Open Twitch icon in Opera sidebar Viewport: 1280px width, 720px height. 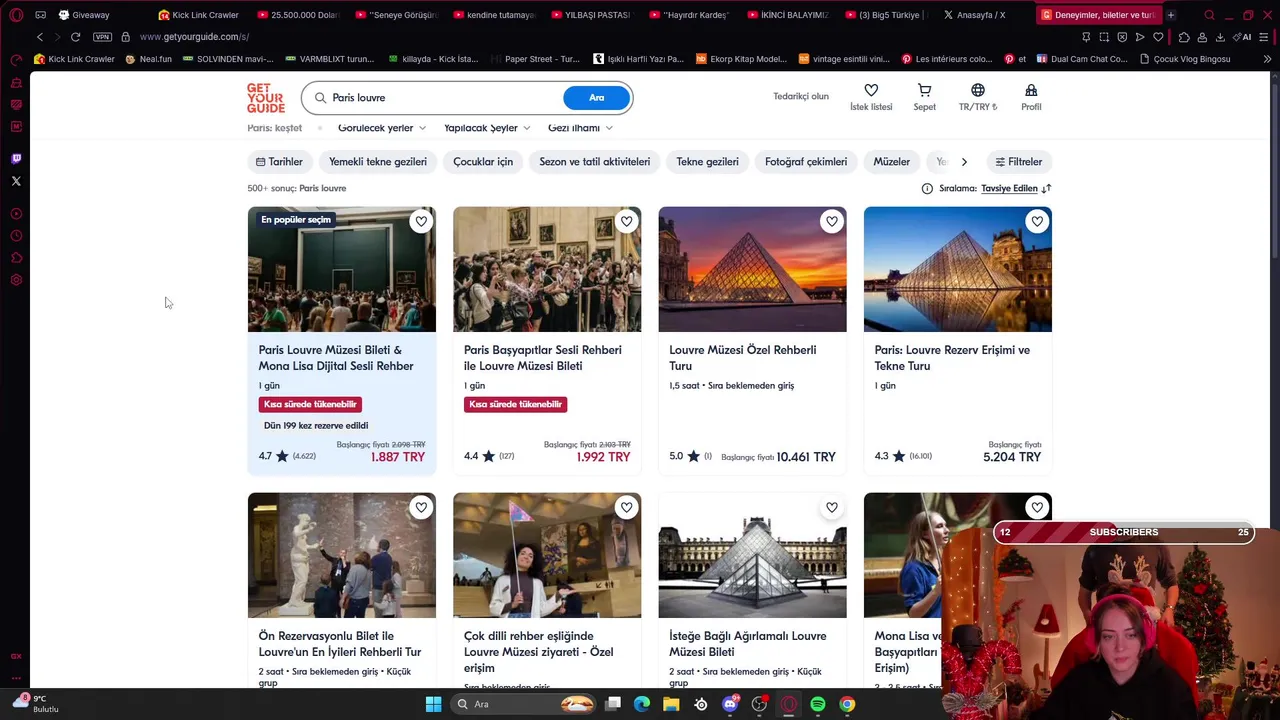16,158
